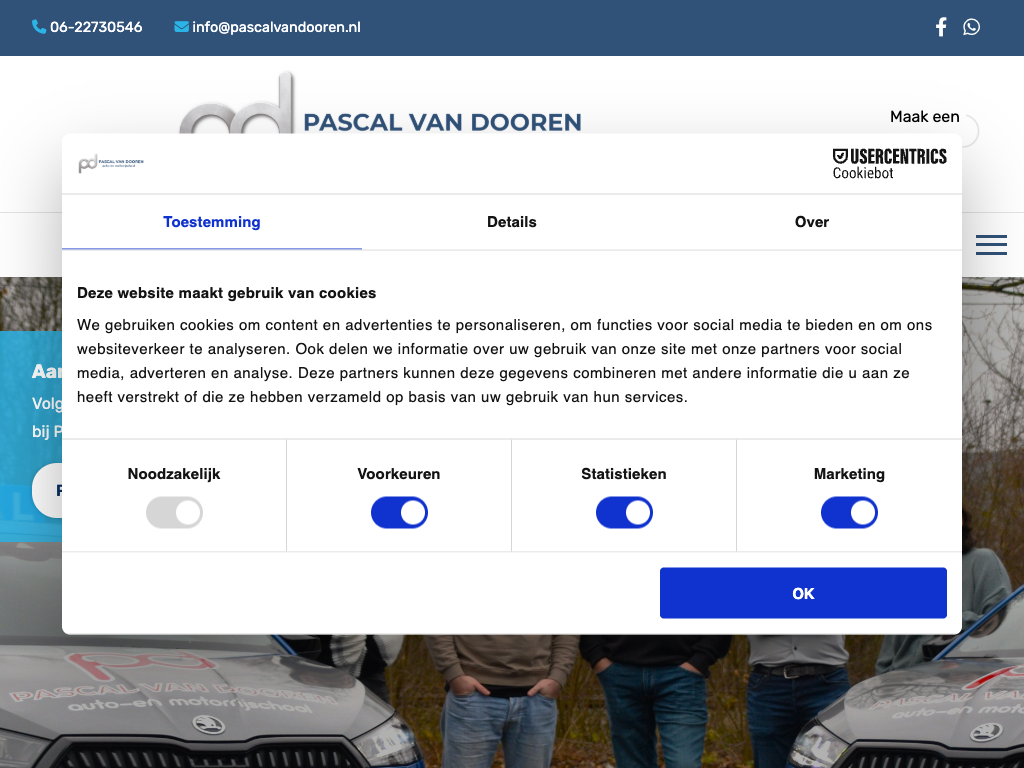Click the Pascal van Dooren site logo
1024x768 pixels.
point(380,112)
